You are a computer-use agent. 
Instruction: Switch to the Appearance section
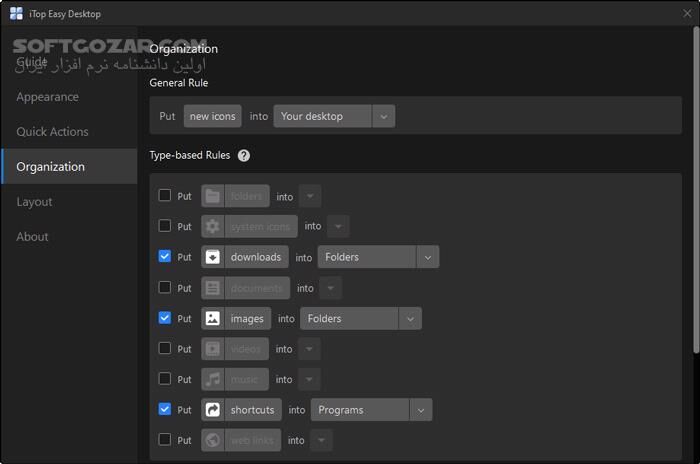47,97
